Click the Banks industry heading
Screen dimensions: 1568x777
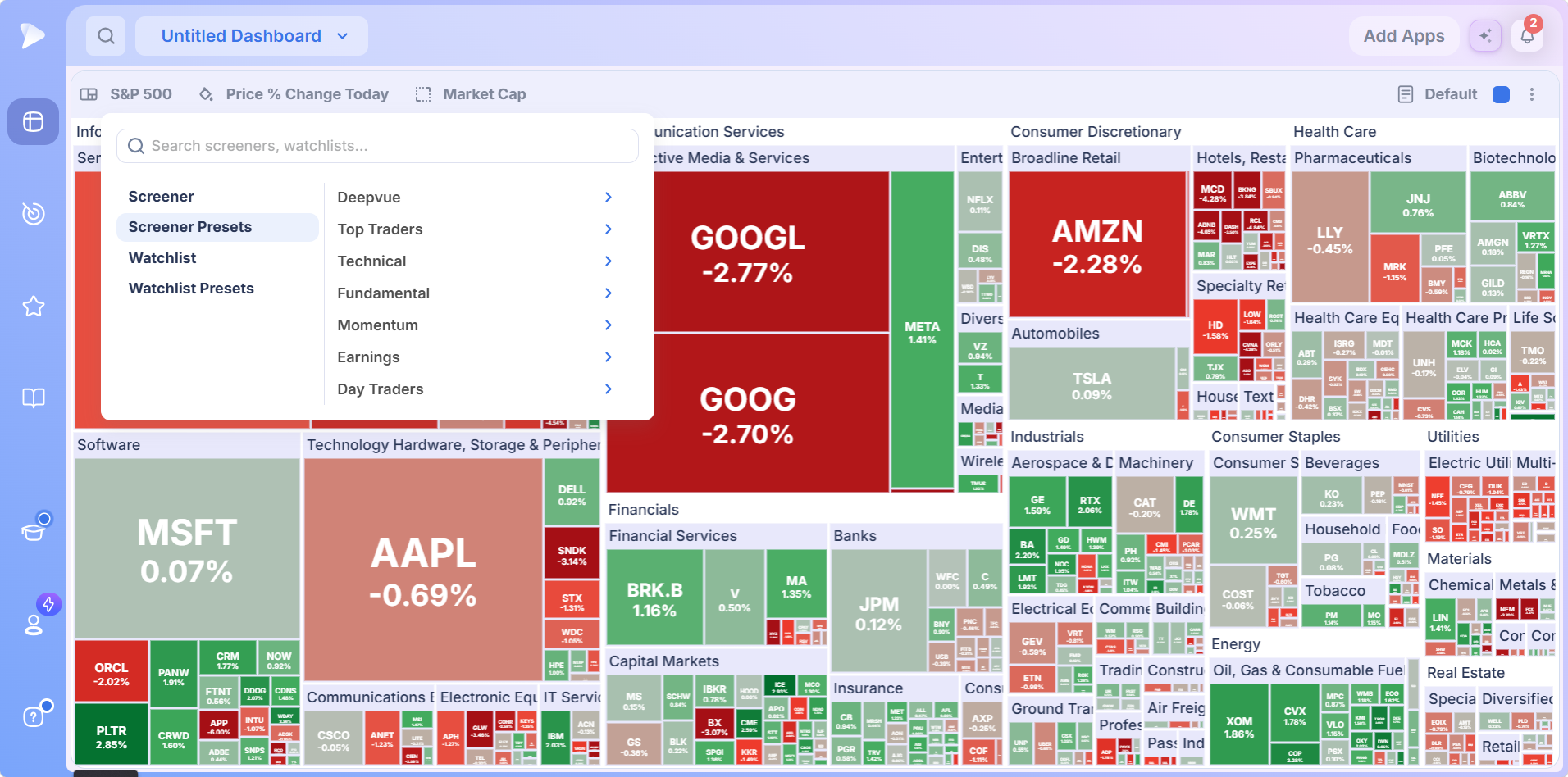point(855,536)
